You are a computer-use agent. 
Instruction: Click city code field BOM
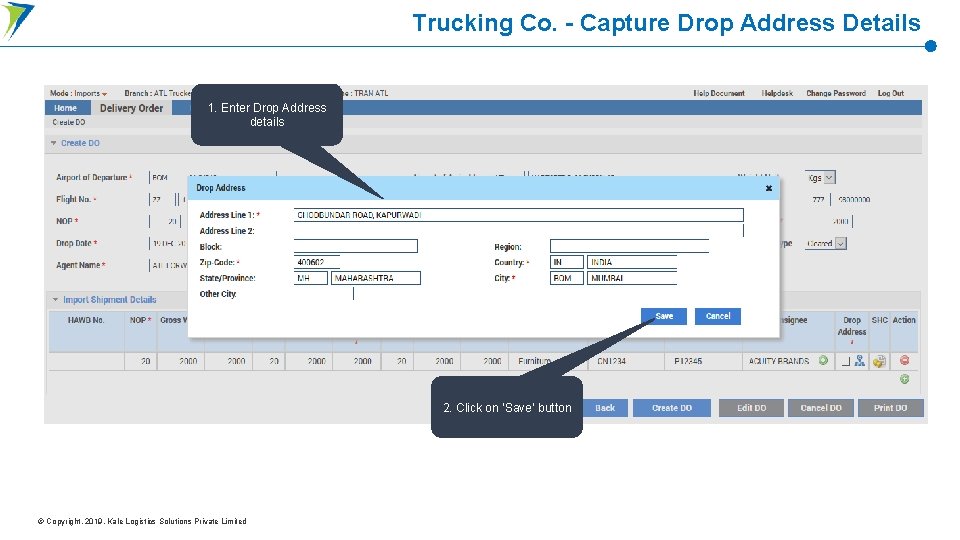[x=566, y=278]
